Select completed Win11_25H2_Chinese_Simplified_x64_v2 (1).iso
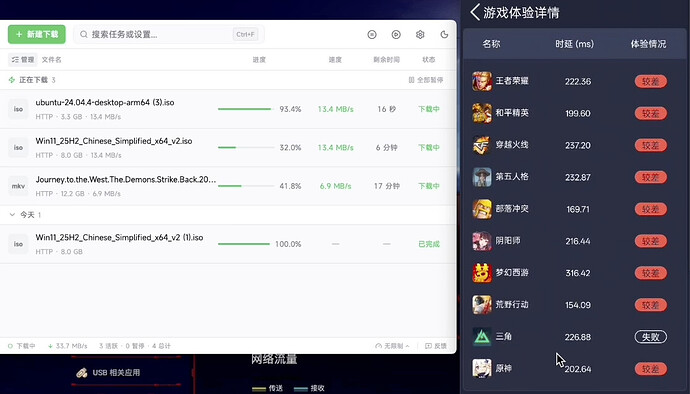 [x=119, y=237]
